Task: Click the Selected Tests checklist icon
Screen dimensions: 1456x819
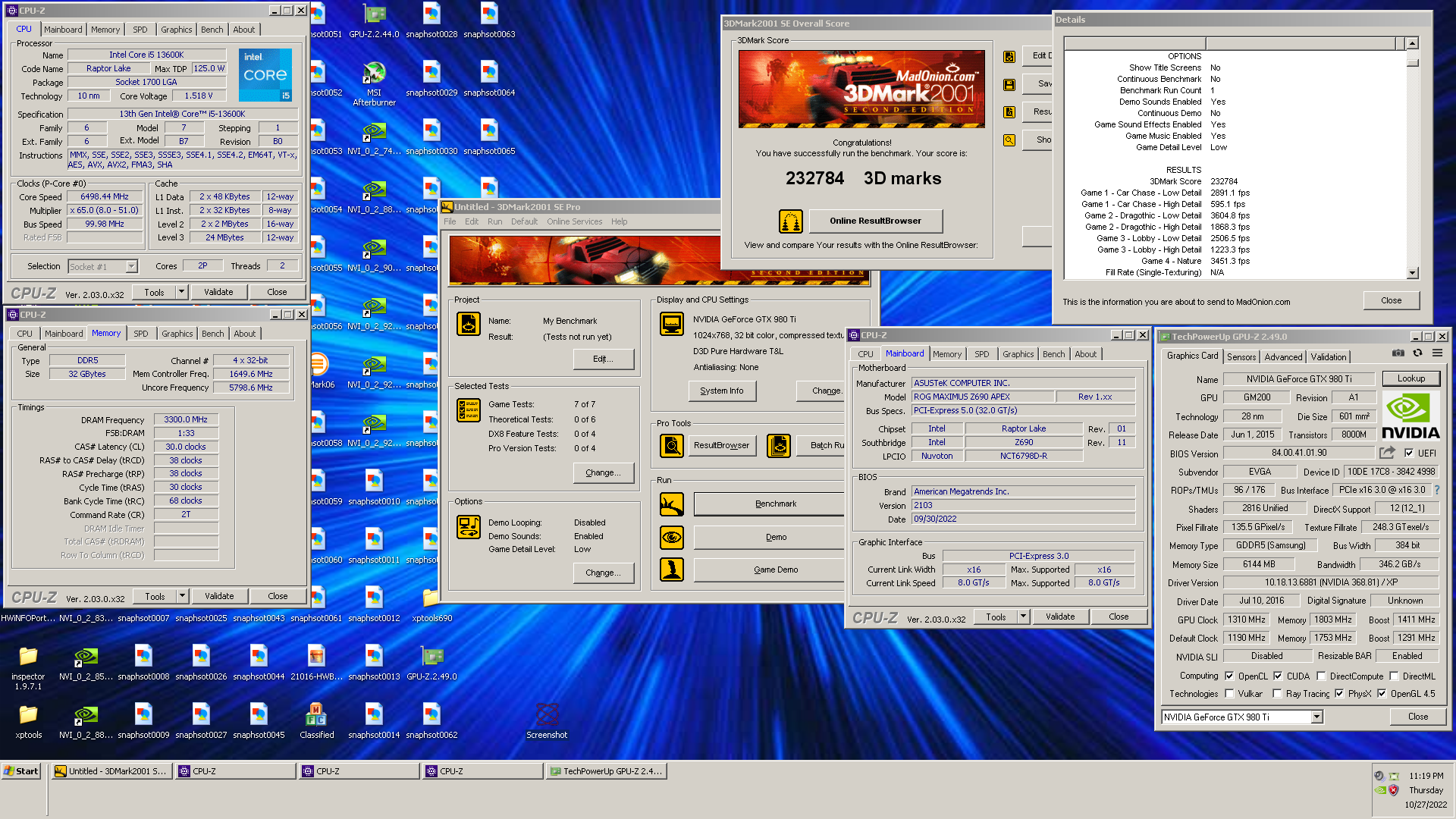Action: (x=469, y=410)
